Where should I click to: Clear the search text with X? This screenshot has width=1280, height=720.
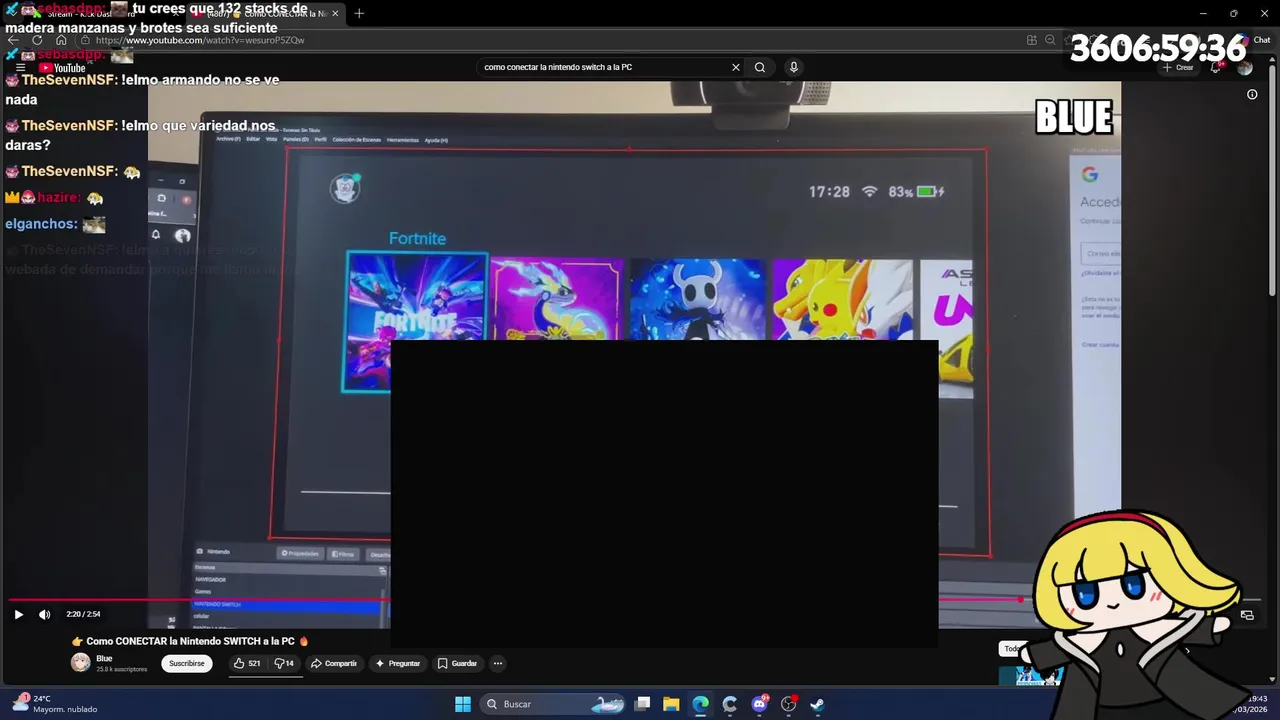tap(736, 67)
